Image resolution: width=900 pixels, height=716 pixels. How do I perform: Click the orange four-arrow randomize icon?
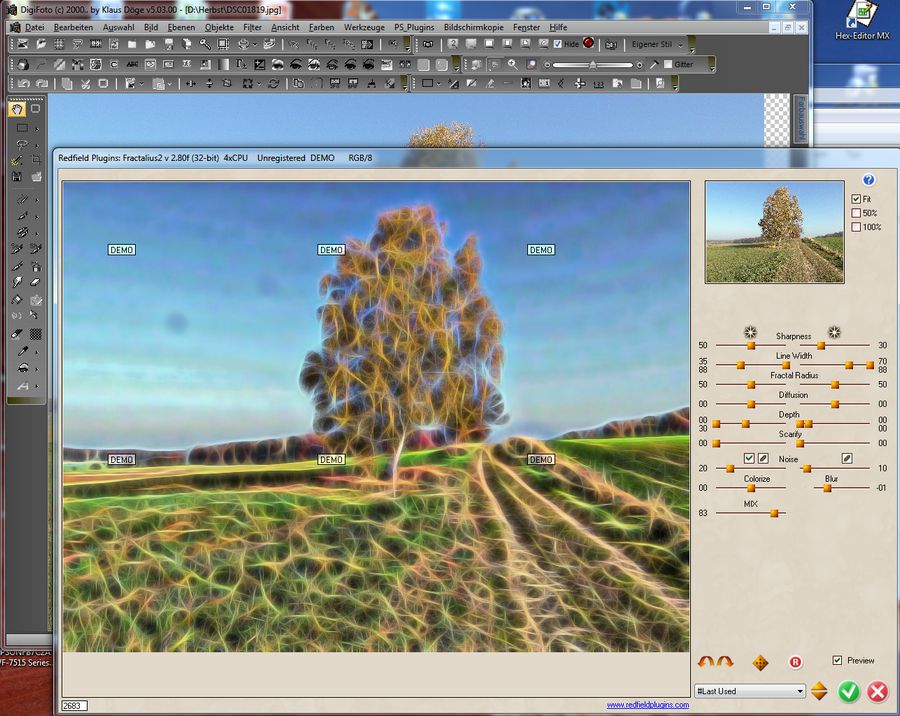(760, 662)
